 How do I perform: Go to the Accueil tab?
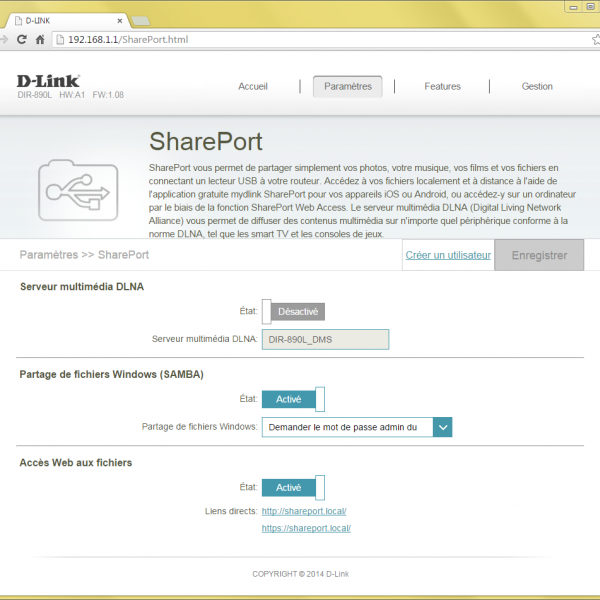253,87
